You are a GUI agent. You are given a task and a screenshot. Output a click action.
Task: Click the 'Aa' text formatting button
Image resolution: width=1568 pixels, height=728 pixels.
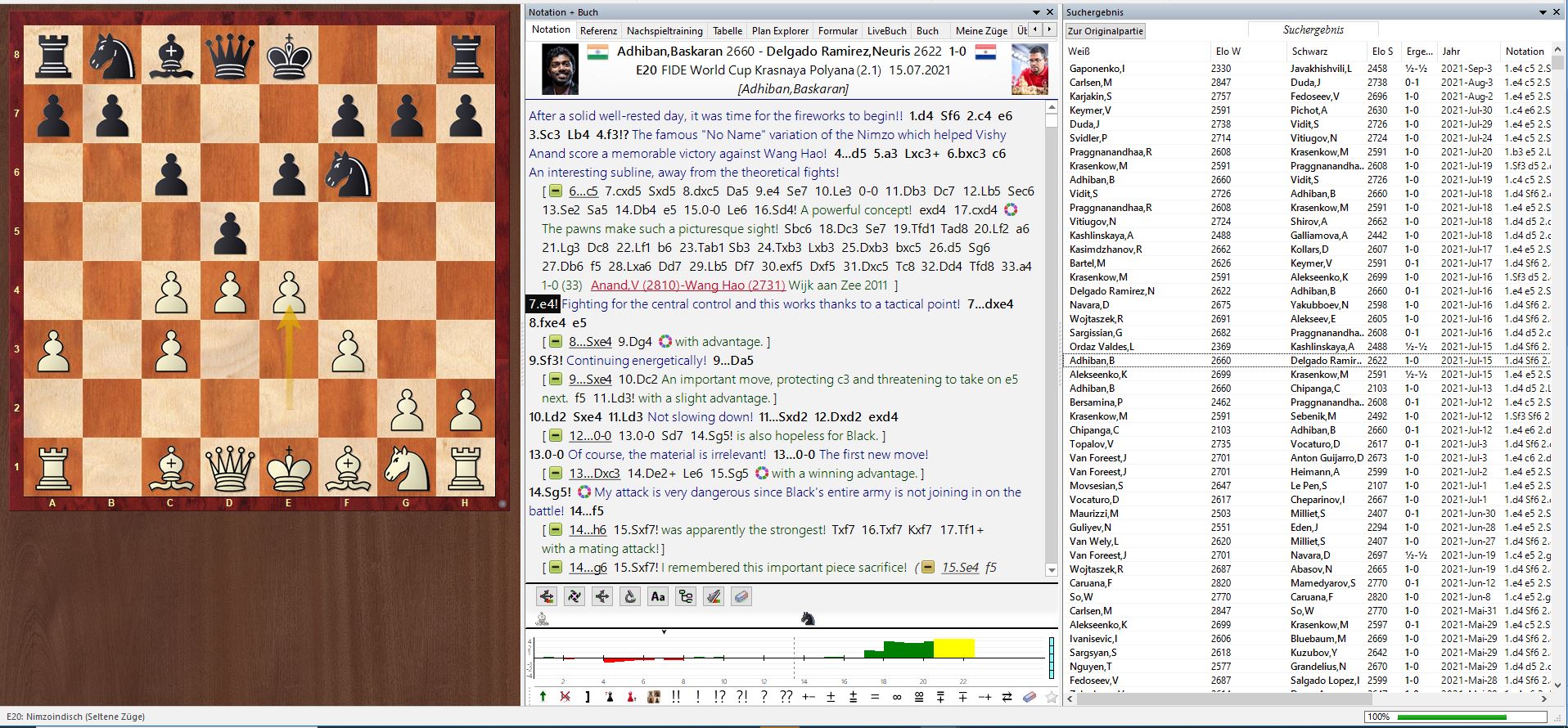click(658, 596)
